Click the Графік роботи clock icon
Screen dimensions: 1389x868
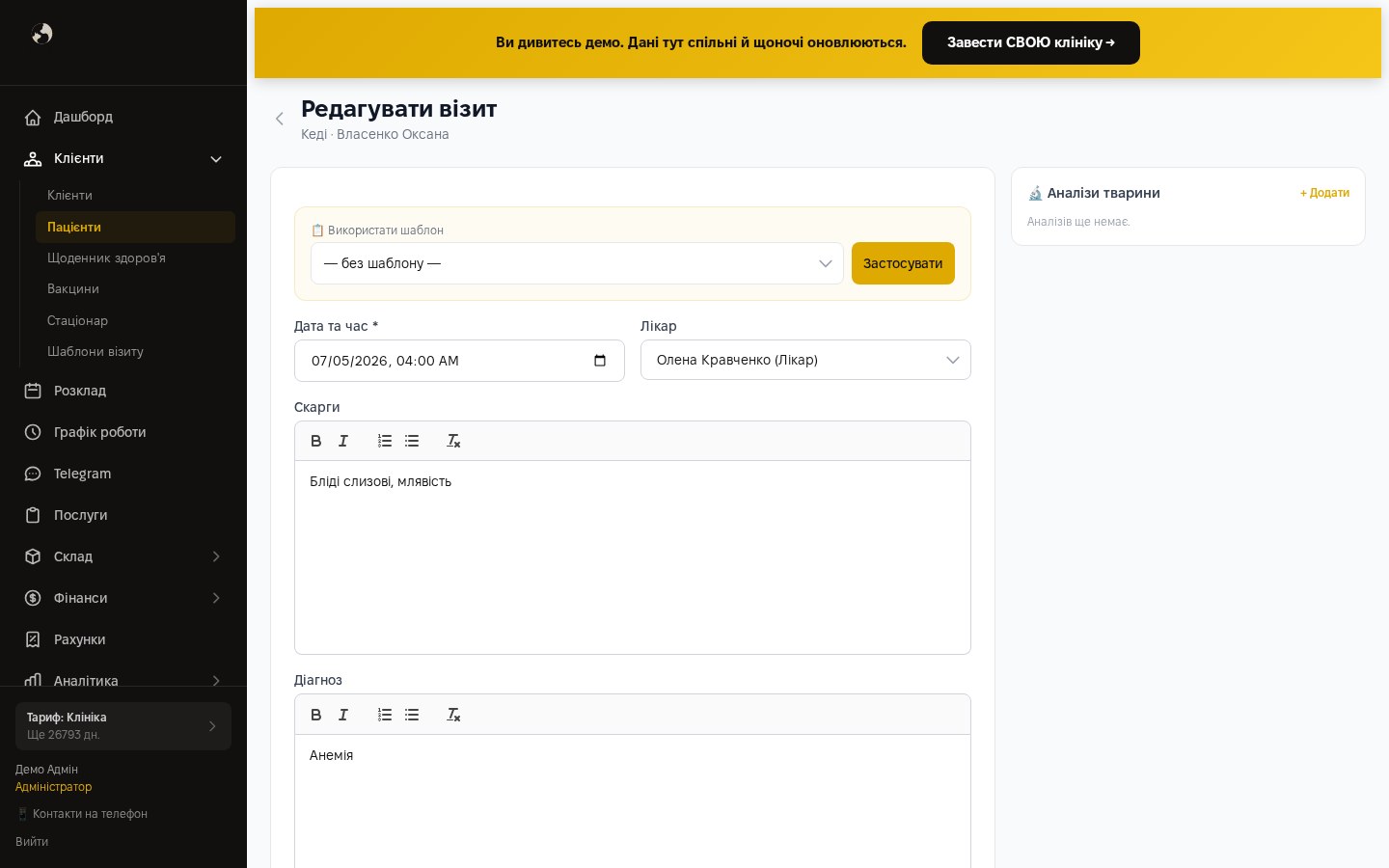click(x=33, y=432)
